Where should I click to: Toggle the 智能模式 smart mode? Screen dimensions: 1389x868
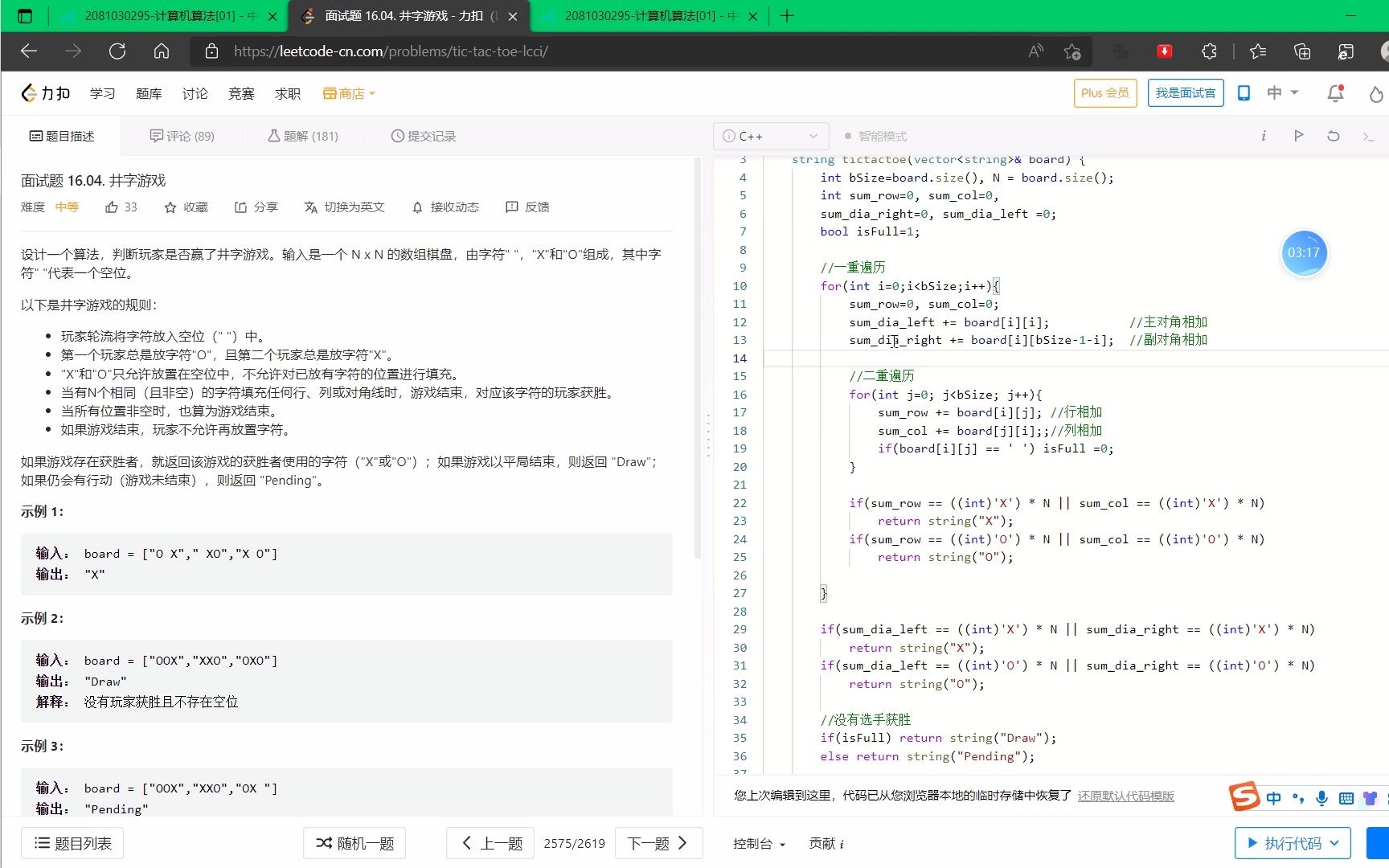click(x=876, y=137)
